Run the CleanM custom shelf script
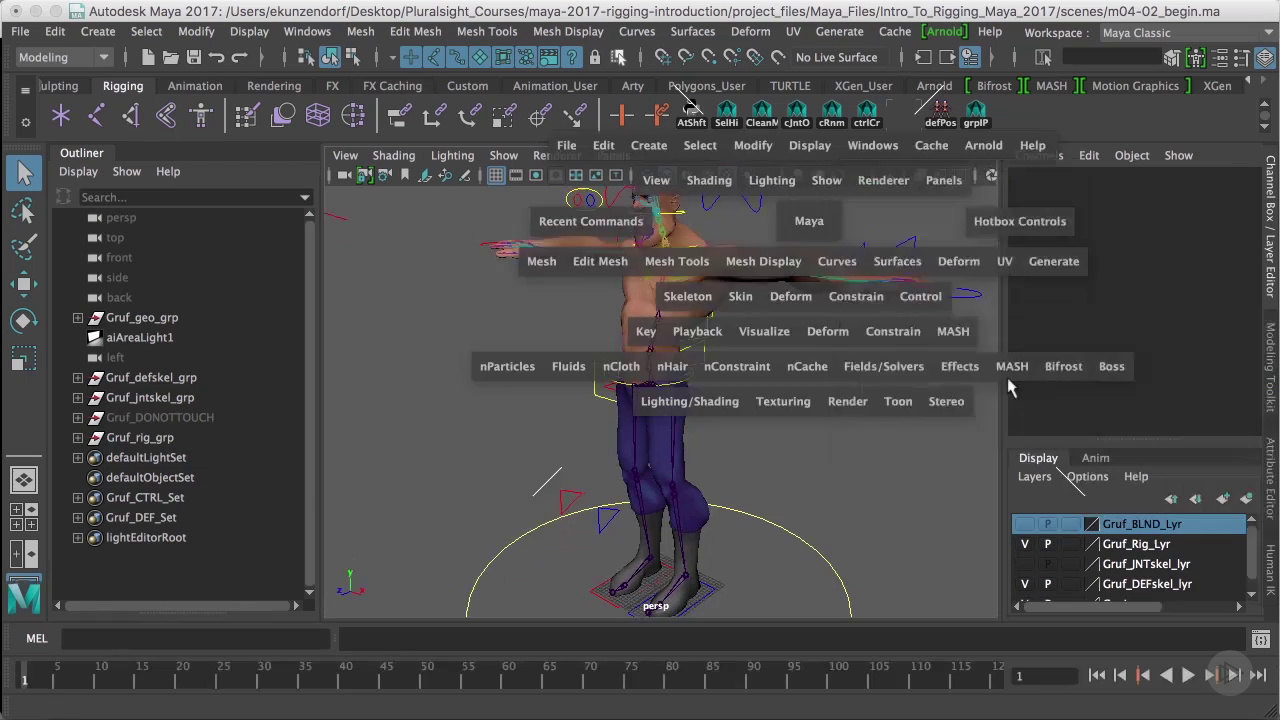Screen dimensions: 1280x720 coord(762,114)
